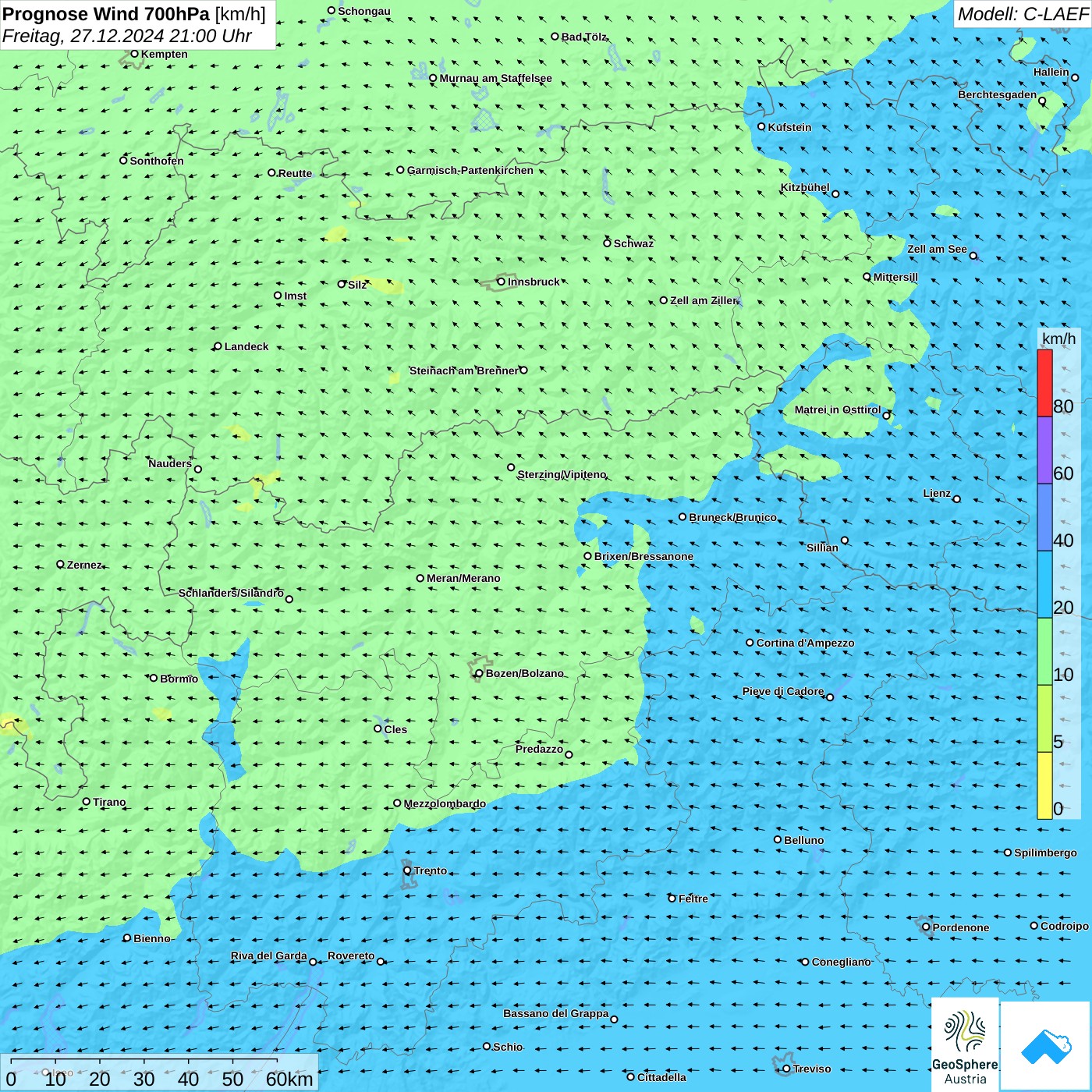Viewport: 1092px width, 1092px height.
Task: Click the Garmisch-Partenkirchen town label
Action: [x=470, y=170]
